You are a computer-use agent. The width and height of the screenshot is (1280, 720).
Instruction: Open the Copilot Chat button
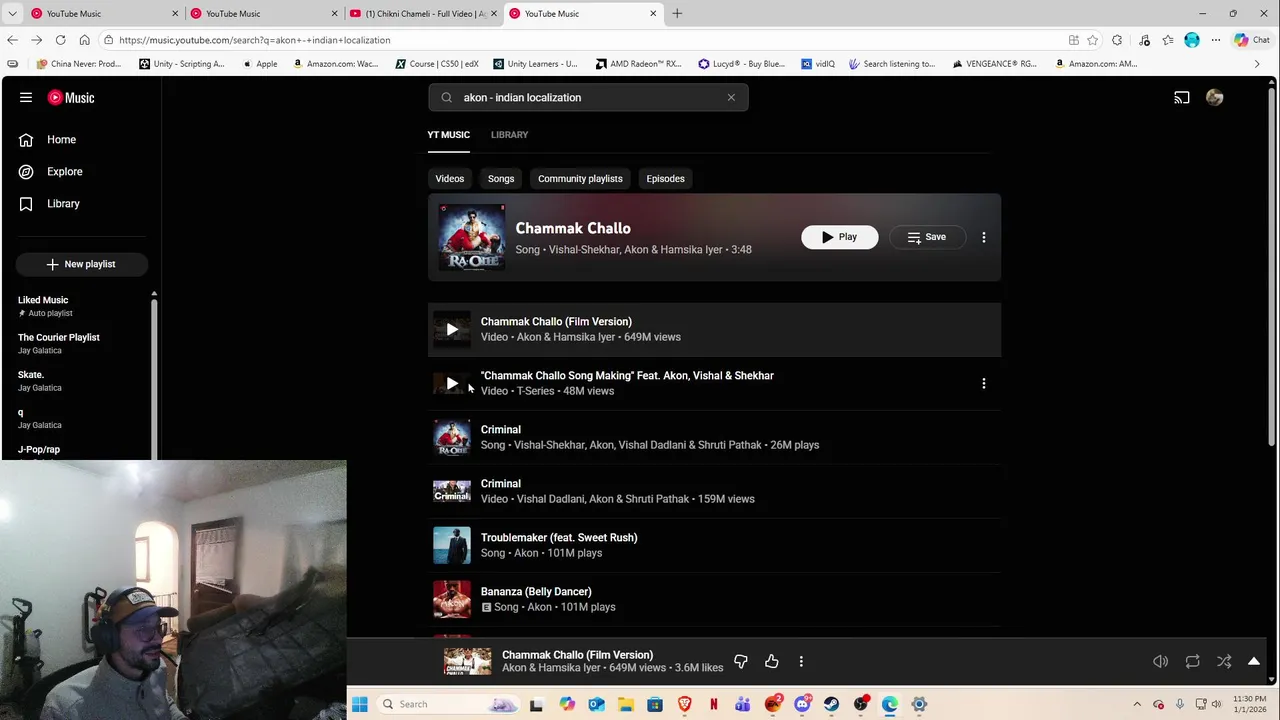tap(1252, 40)
